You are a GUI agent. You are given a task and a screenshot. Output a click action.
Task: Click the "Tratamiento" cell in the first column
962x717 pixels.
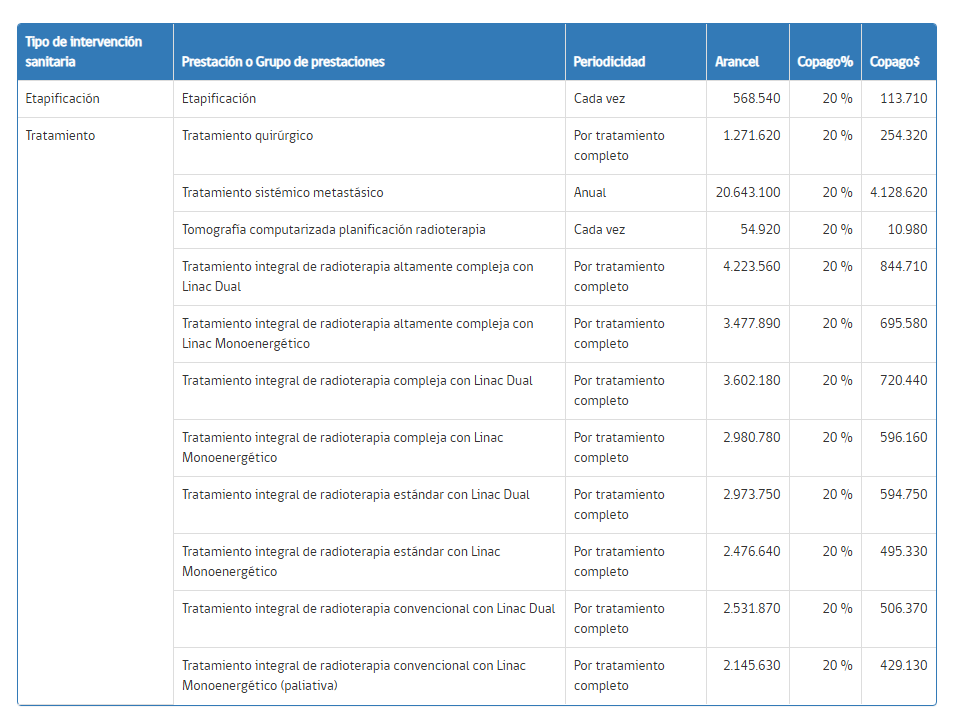[60, 136]
